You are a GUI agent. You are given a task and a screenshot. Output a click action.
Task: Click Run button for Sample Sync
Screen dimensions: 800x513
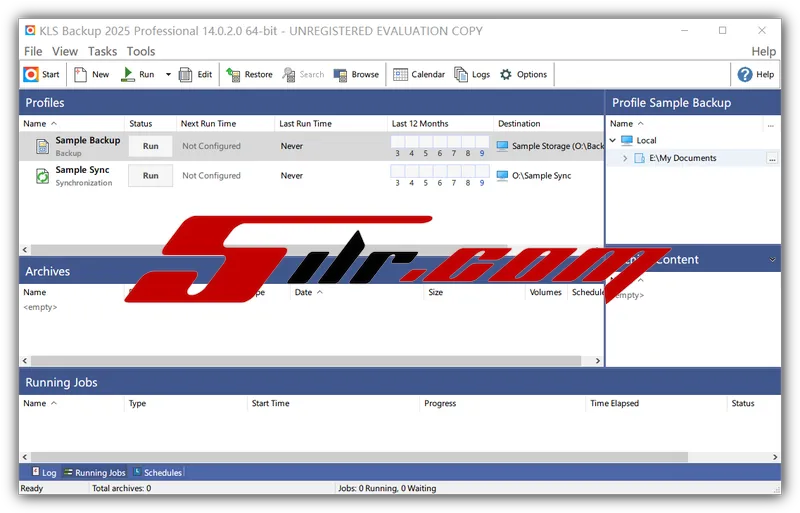[x=151, y=176]
